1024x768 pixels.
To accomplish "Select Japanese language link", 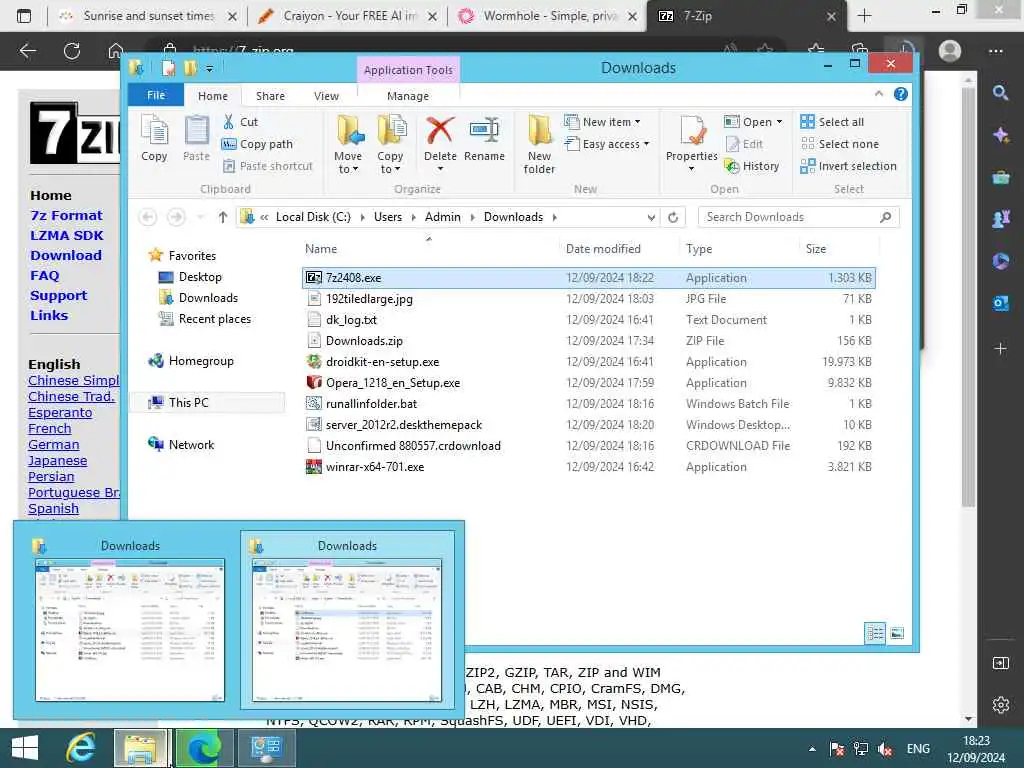I will (x=57, y=460).
